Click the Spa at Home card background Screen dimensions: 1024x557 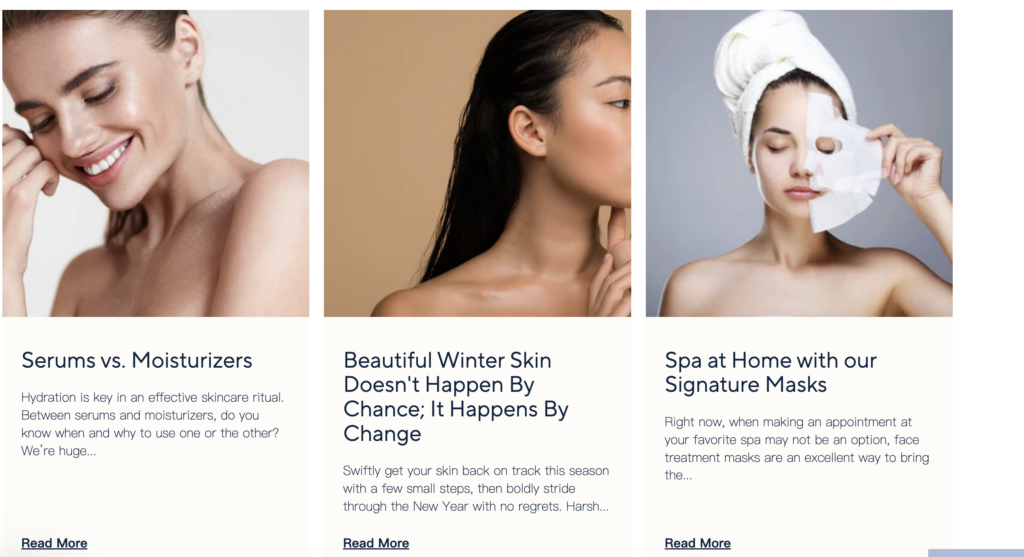799,509
